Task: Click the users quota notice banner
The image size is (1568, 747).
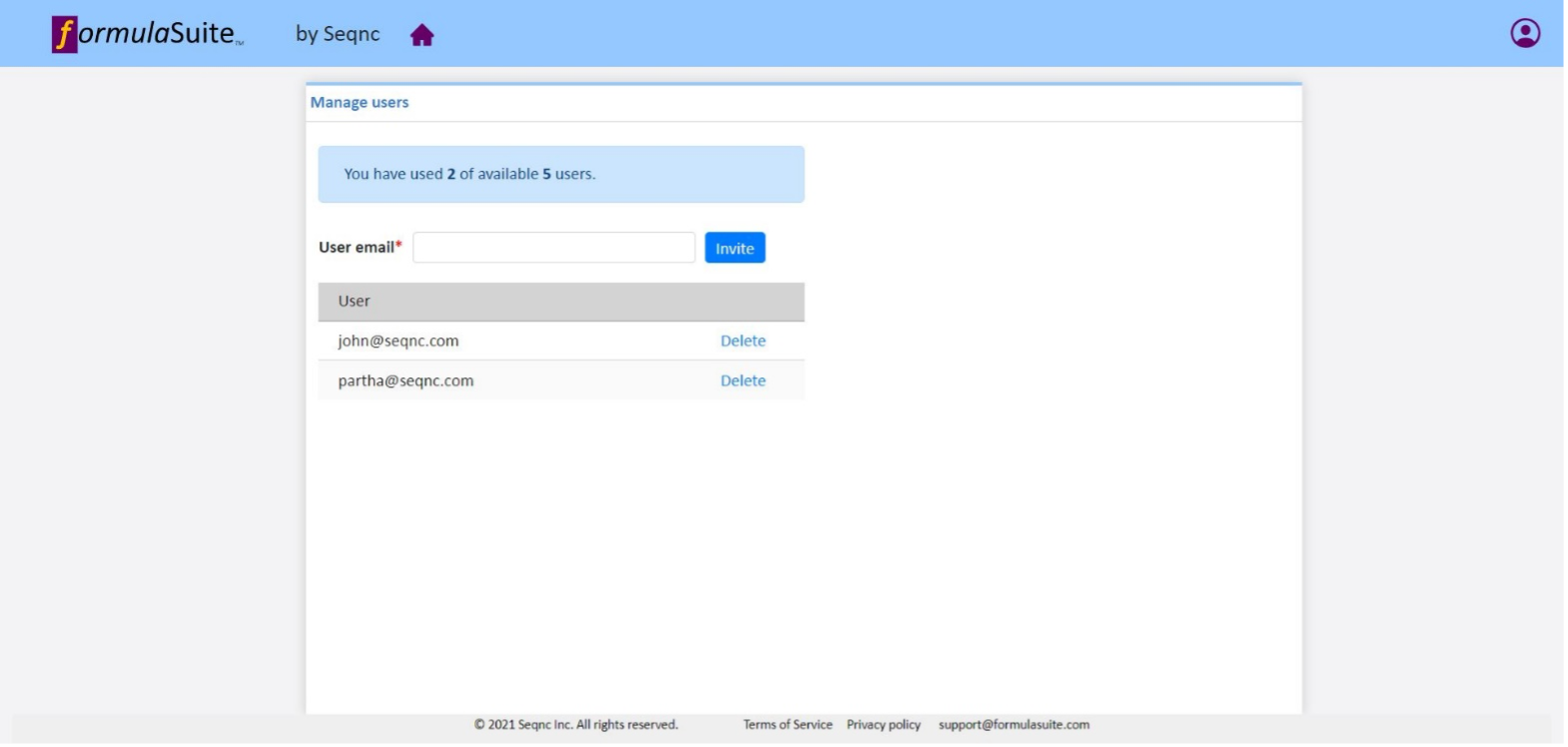Action: (x=561, y=174)
